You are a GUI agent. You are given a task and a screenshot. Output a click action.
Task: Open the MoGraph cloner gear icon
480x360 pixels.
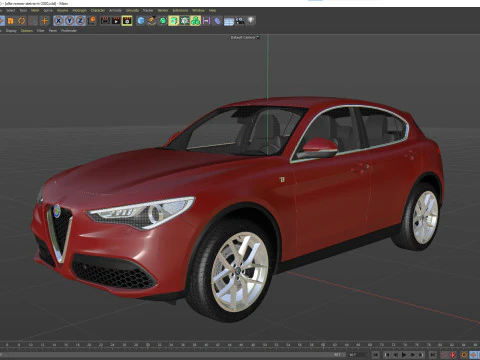pos(184,21)
